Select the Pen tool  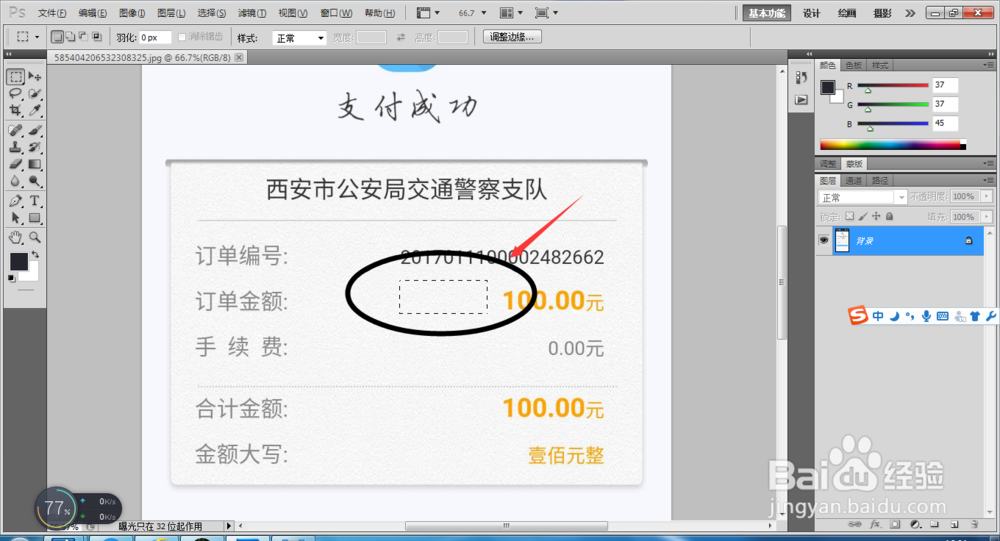[16, 201]
